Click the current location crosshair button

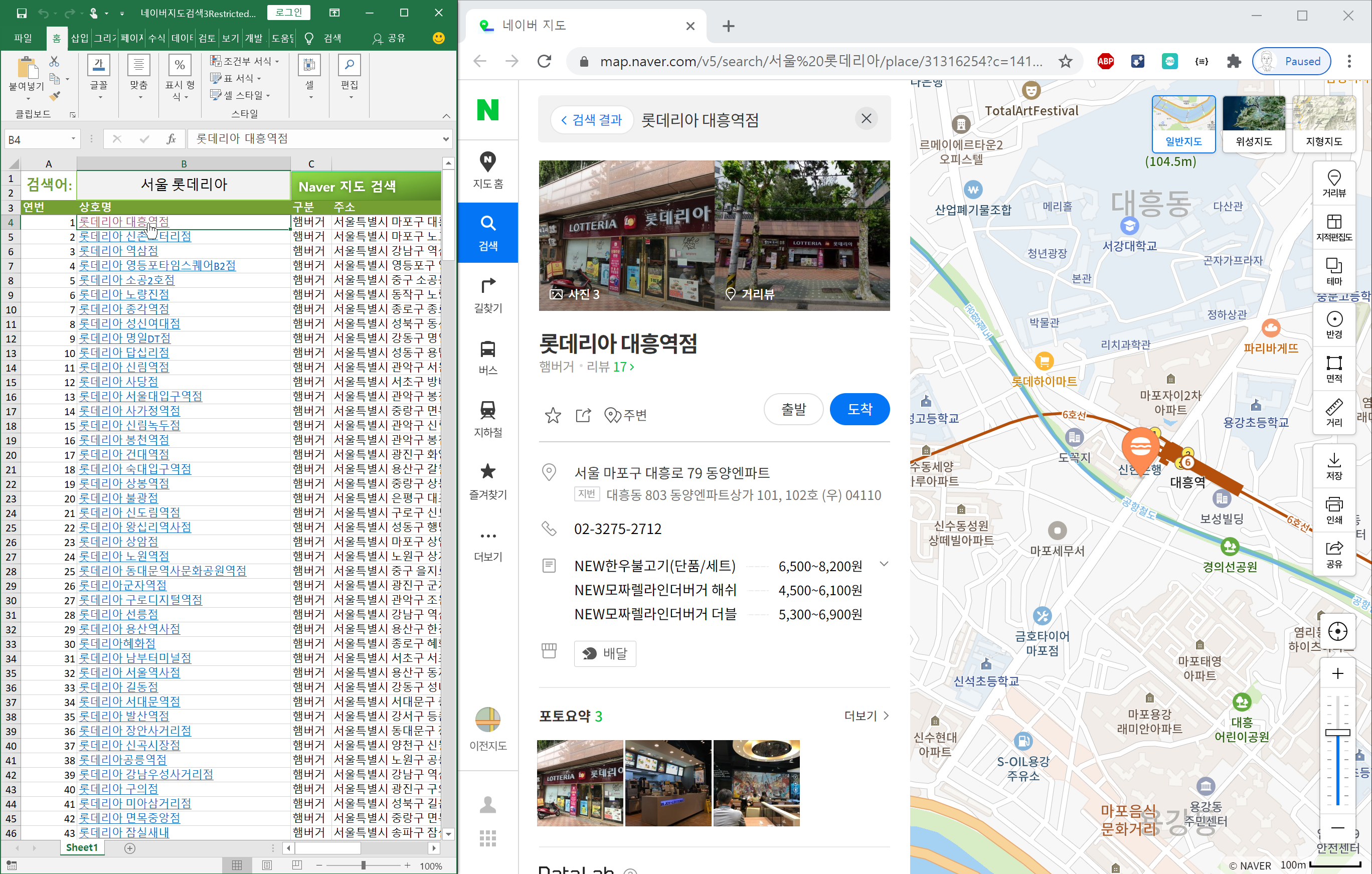tap(1337, 631)
